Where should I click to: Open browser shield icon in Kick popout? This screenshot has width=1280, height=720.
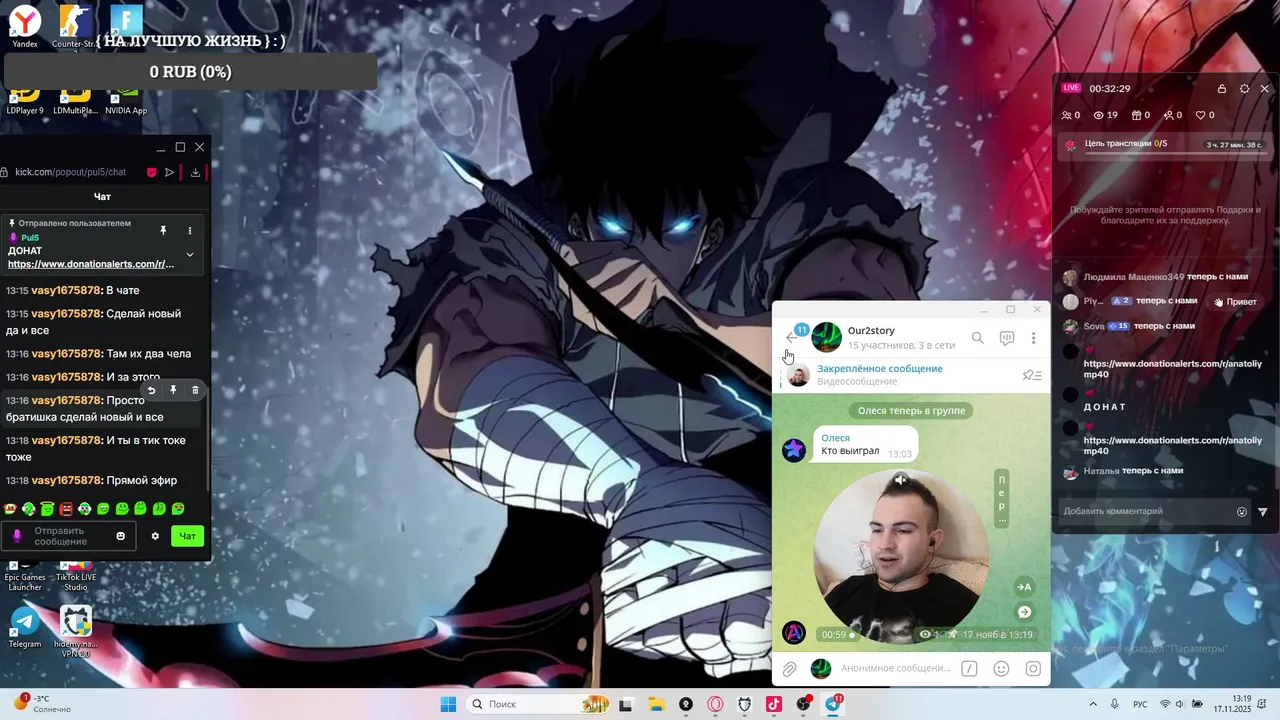pos(152,172)
